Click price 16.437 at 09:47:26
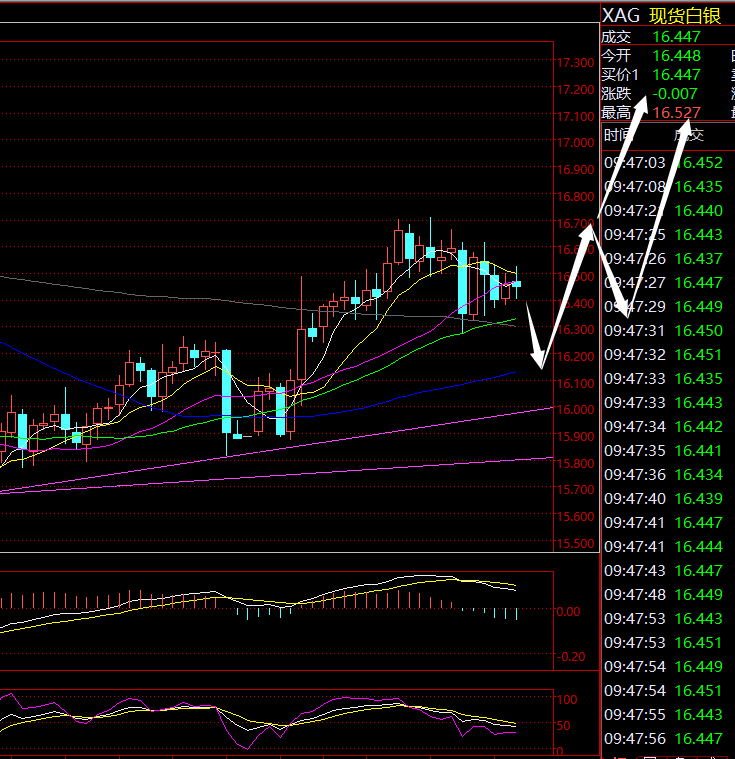Screen dimensions: 735x759 tap(699, 258)
